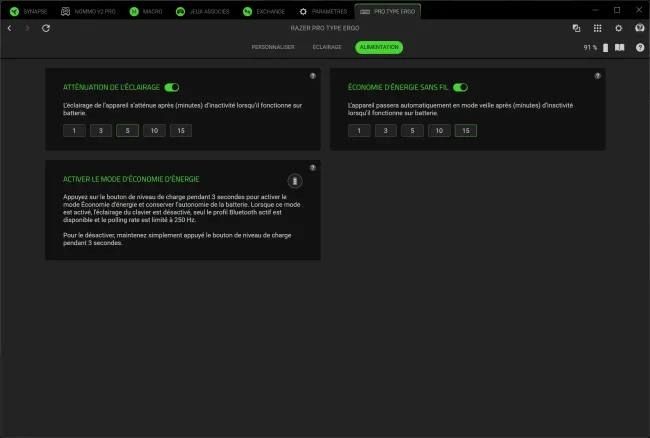Set lighting dim timeout to 3 minutes
The height and width of the screenshot is (438, 650).
tap(101, 131)
